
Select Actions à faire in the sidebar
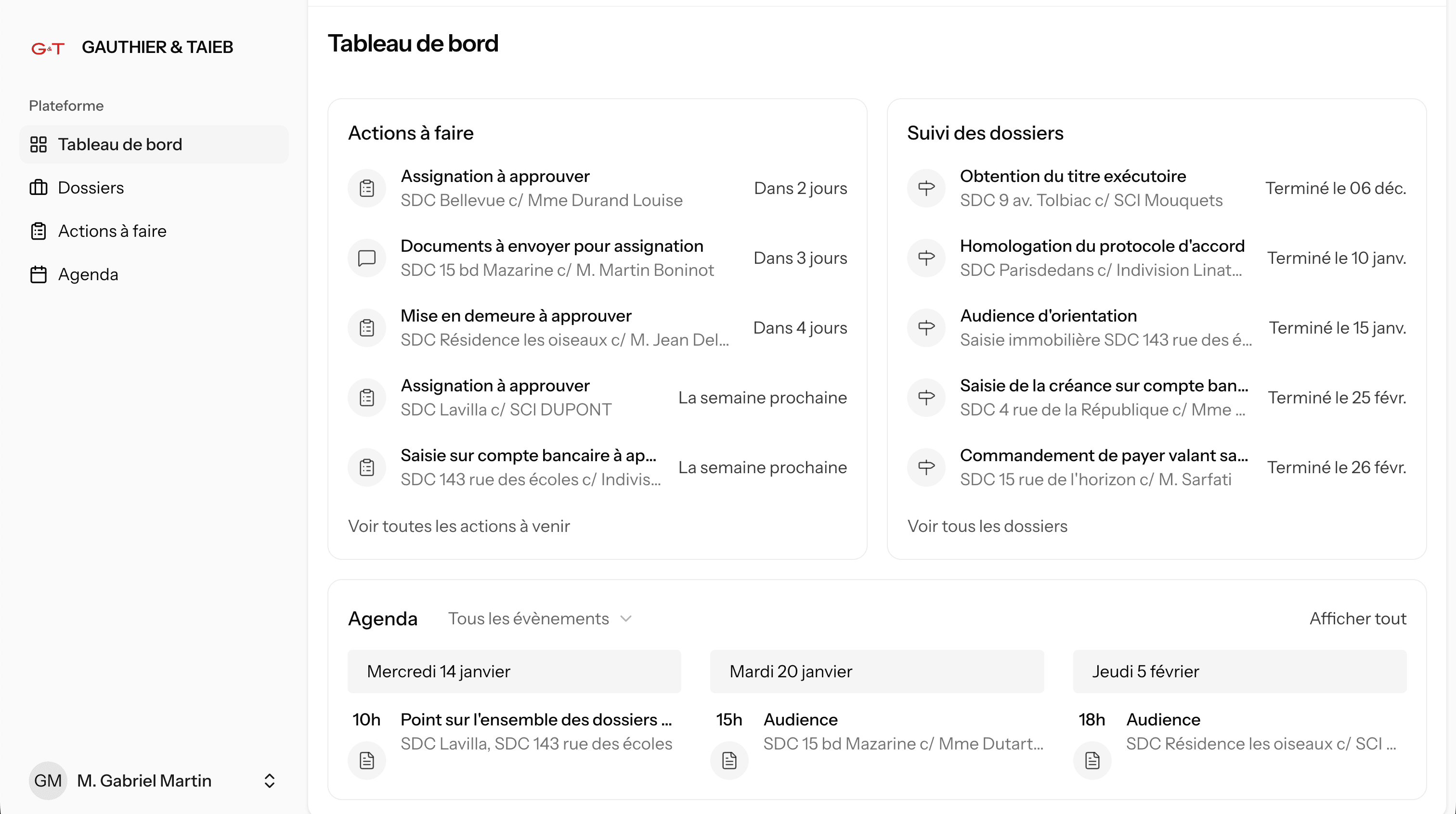(x=112, y=231)
